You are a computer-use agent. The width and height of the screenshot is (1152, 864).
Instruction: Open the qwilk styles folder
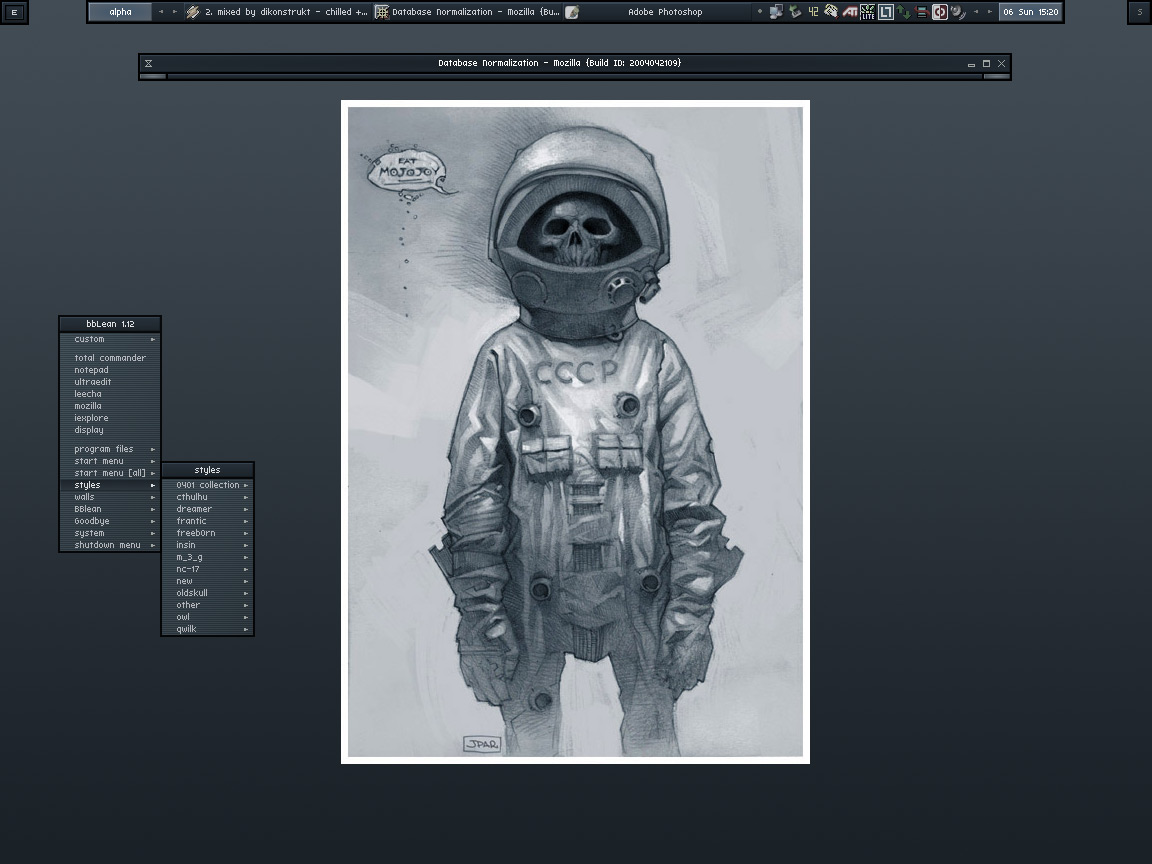click(208, 629)
